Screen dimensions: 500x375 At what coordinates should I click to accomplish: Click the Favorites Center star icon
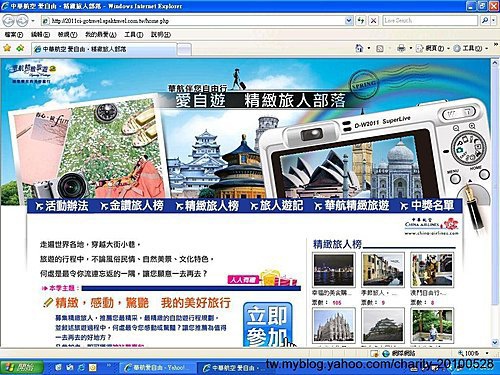click(7, 48)
